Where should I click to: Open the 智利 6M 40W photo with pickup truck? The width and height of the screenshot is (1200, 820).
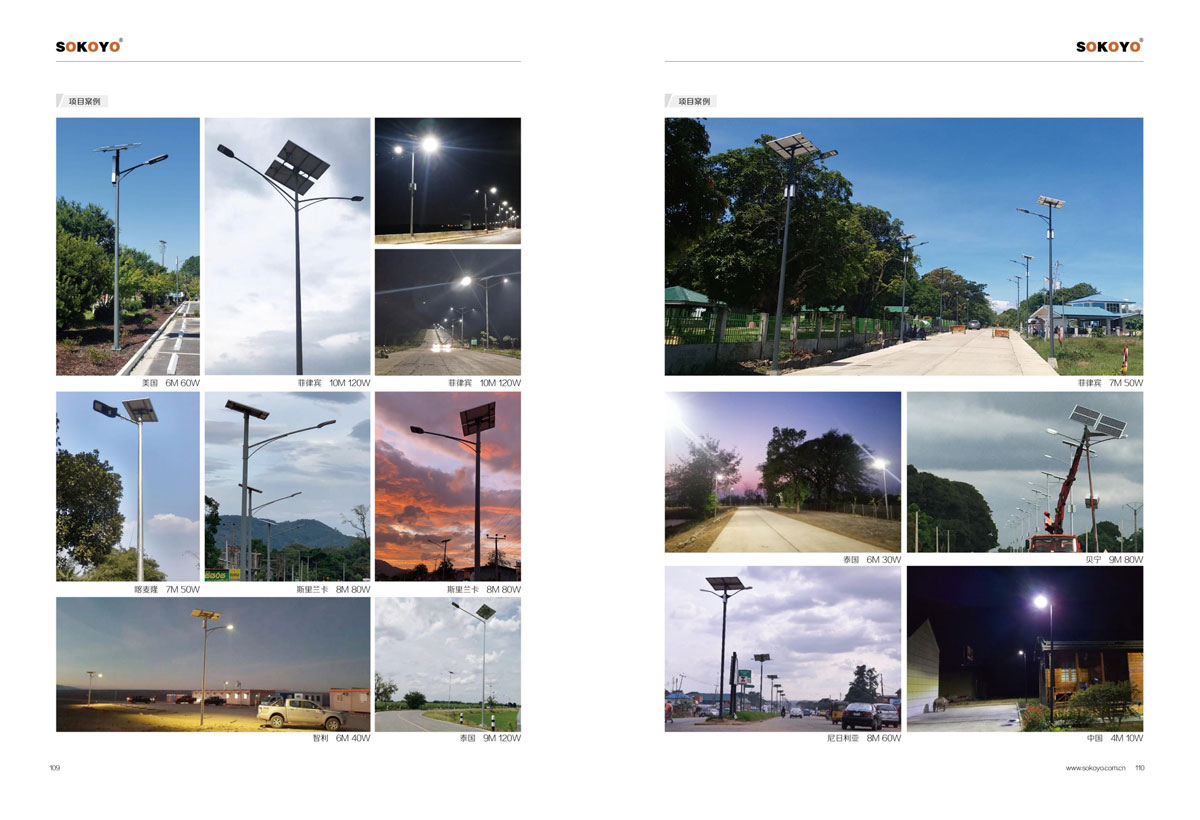click(x=213, y=664)
